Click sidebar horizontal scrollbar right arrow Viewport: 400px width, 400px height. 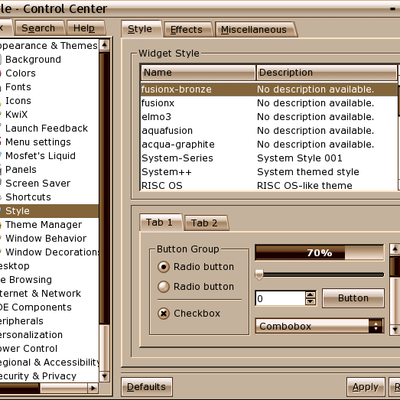(93, 388)
